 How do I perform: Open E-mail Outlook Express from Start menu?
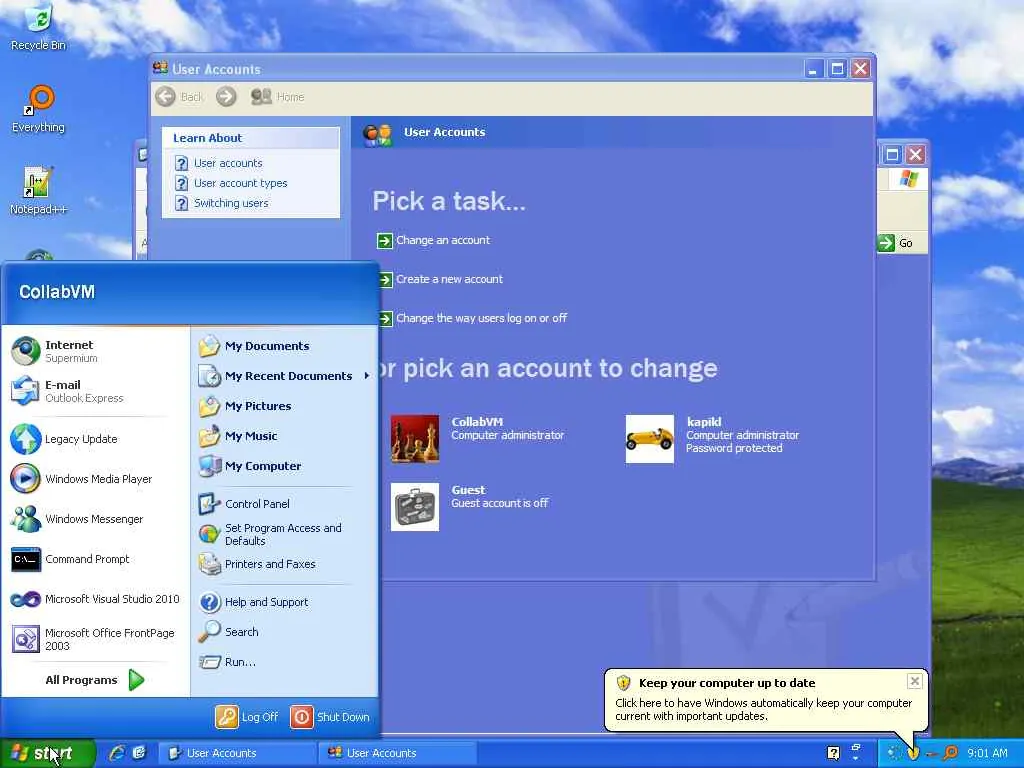[x=95, y=391]
